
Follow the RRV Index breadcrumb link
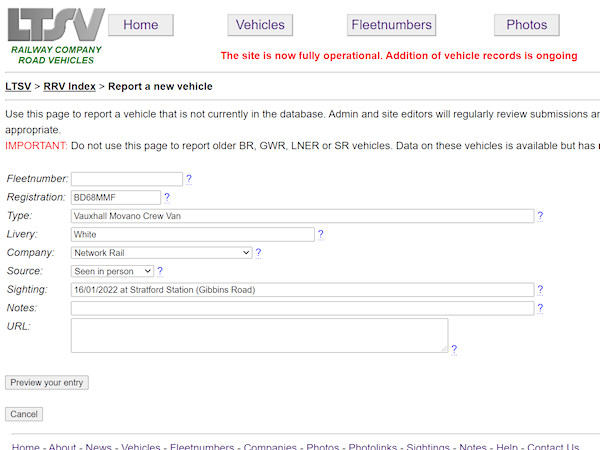[x=70, y=87]
